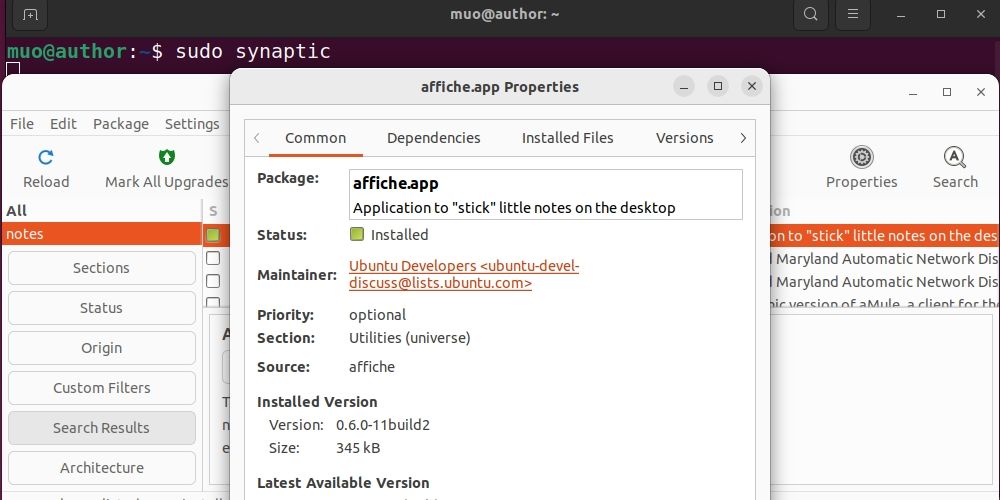The image size is (1000, 500).
Task: Toggle the installed package status checkbox
Action: (213, 235)
